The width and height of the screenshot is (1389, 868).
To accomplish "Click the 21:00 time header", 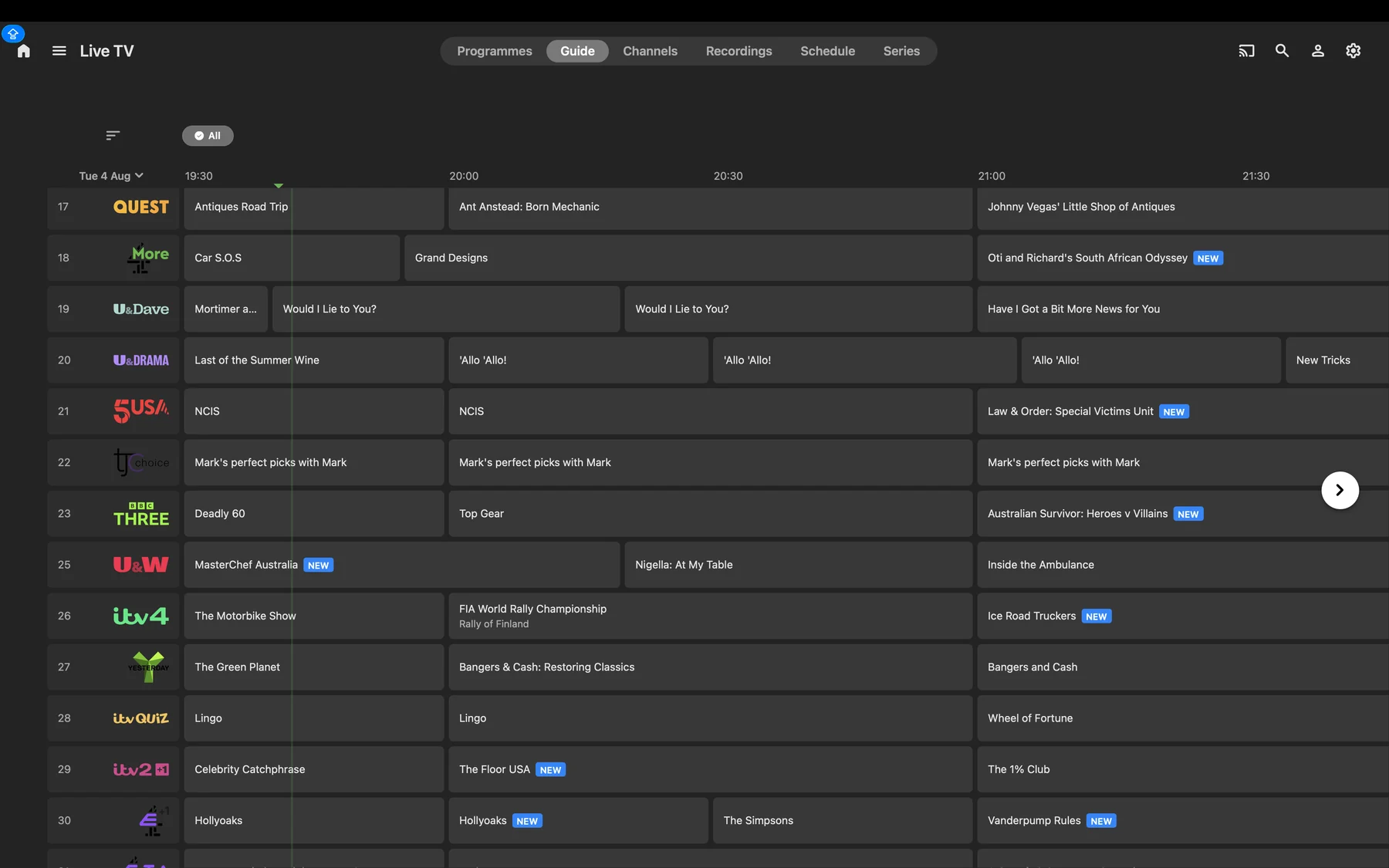I will pyautogui.click(x=992, y=176).
